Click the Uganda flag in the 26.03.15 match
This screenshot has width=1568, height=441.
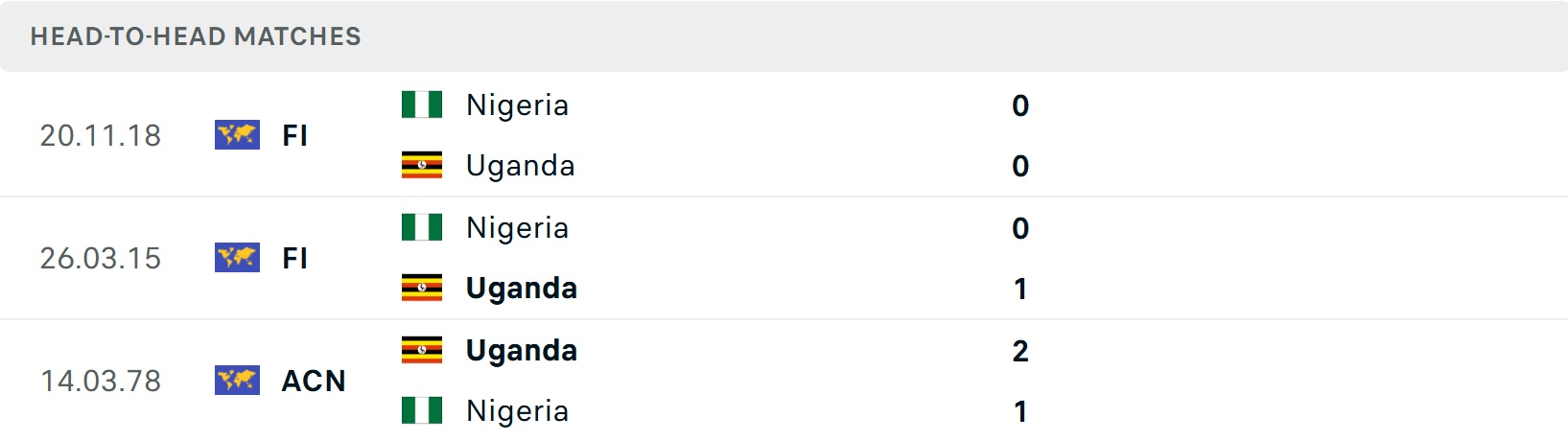click(x=422, y=289)
